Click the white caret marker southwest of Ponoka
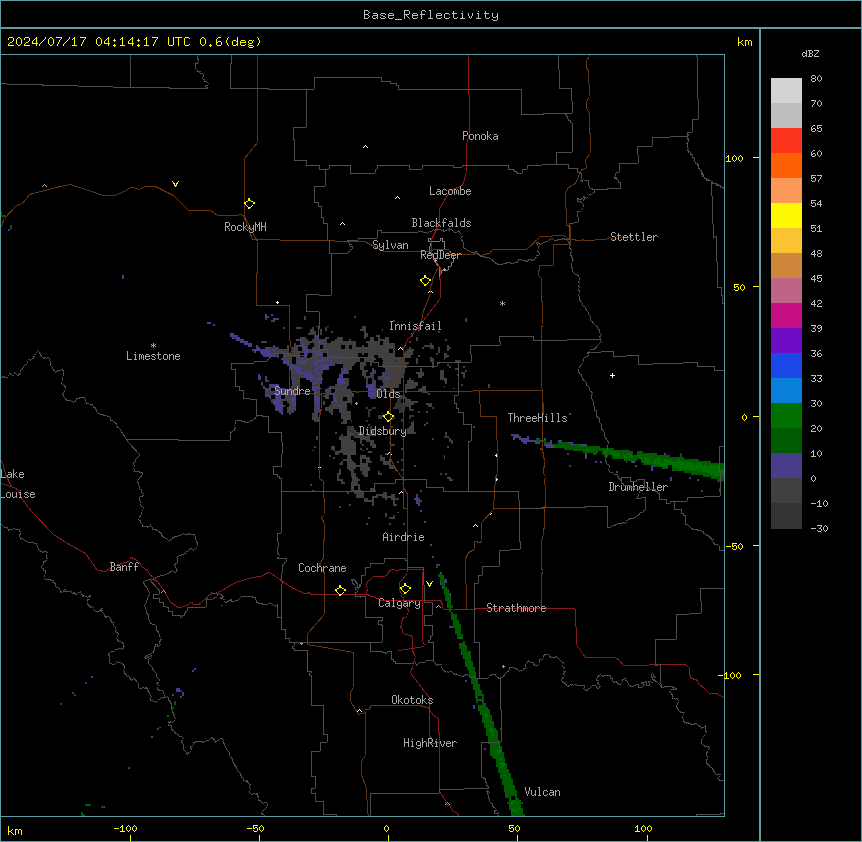862x842 pixels. pos(365,147)
